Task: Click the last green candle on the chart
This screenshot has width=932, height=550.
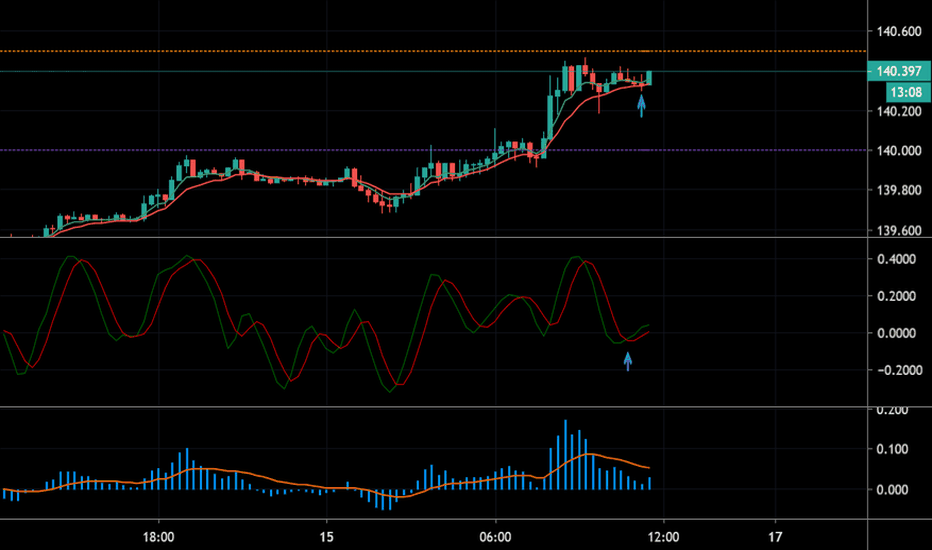Action: click(x=650, y=77)
